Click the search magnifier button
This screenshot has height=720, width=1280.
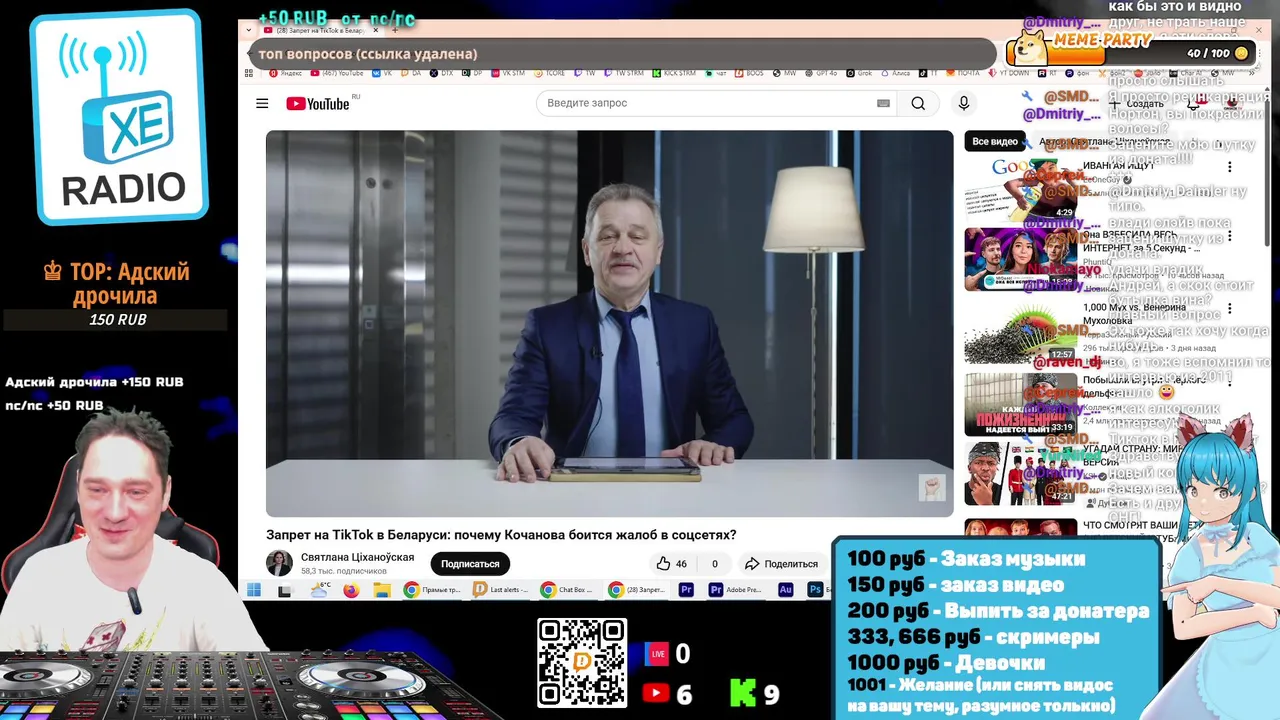coord(918,103)
